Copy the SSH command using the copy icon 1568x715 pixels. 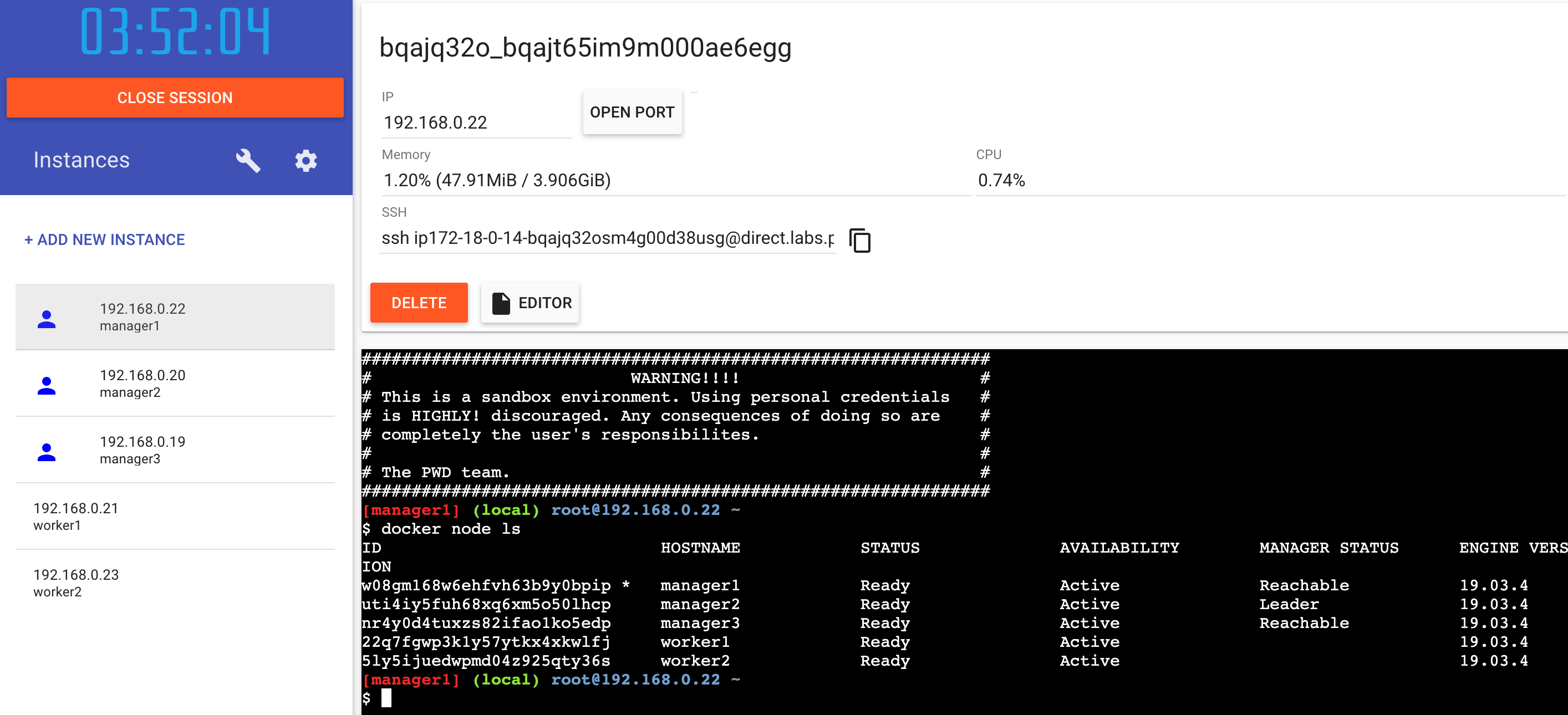tap(859, 241)
